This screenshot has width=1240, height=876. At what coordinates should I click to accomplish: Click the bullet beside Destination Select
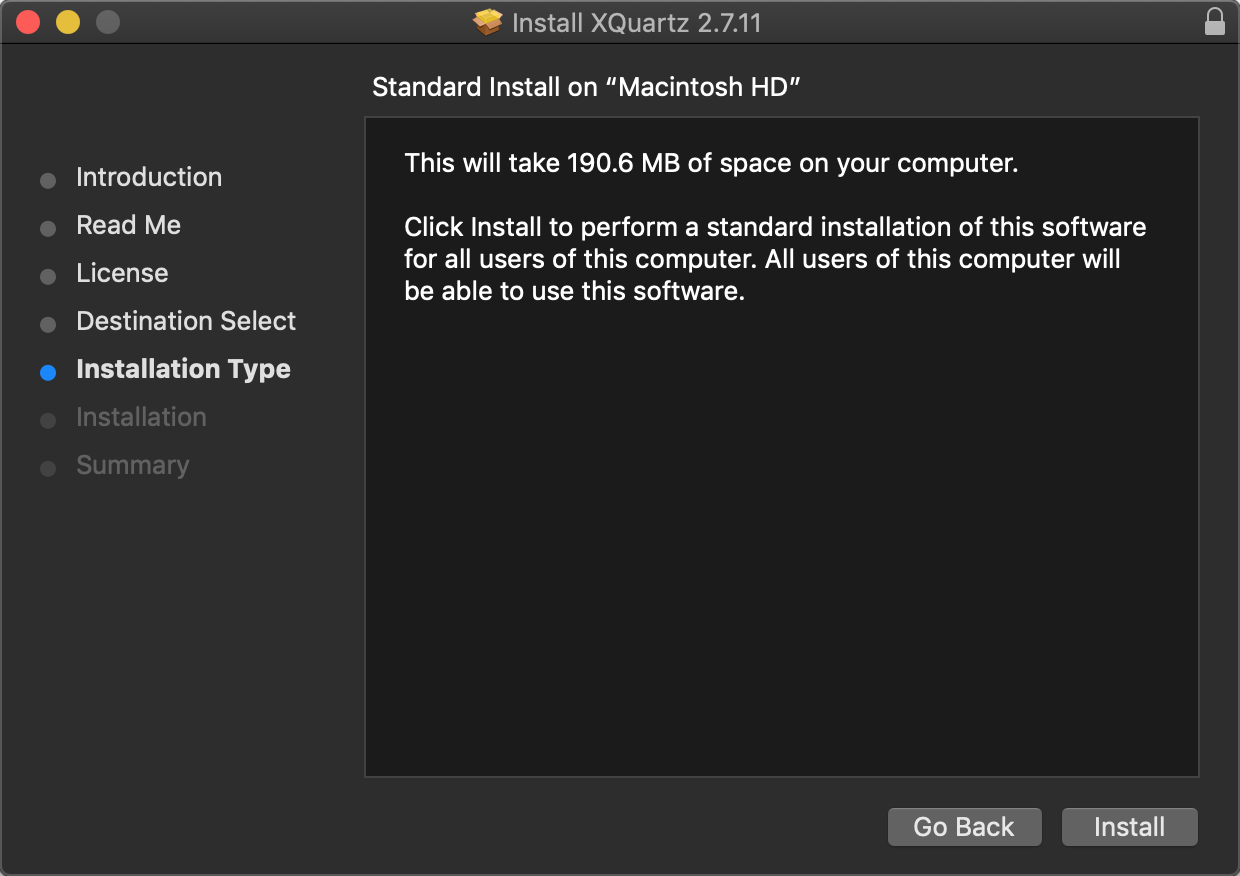pos(48,325)
